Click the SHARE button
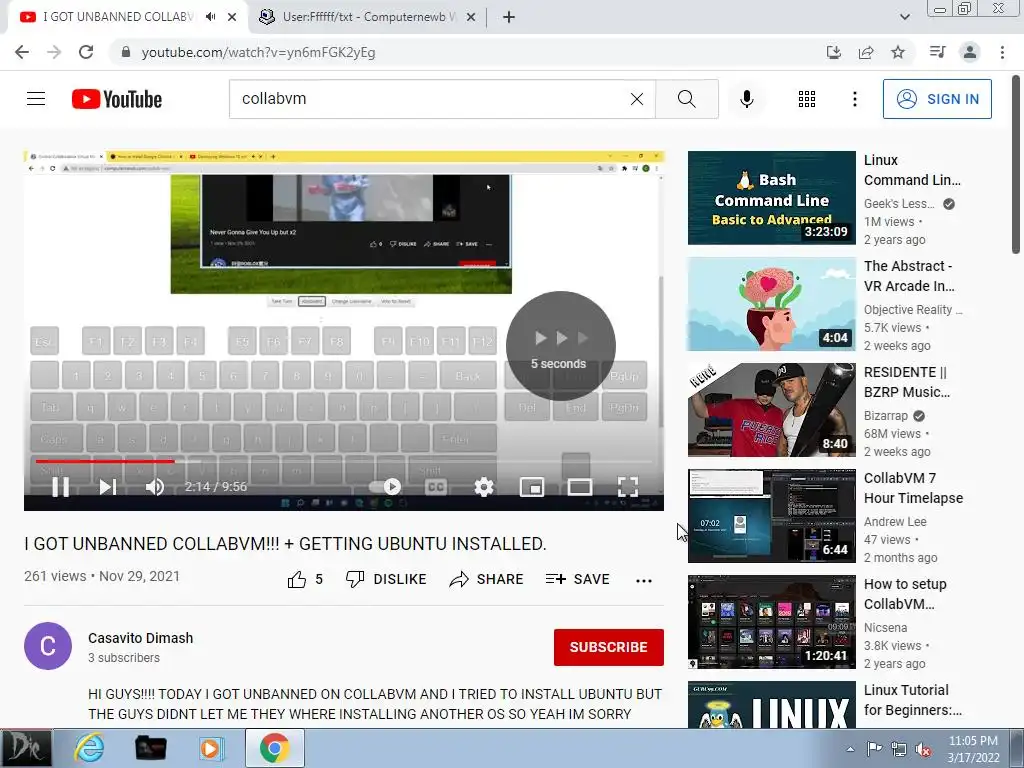 pyautogui.click(x=487, y=579)
